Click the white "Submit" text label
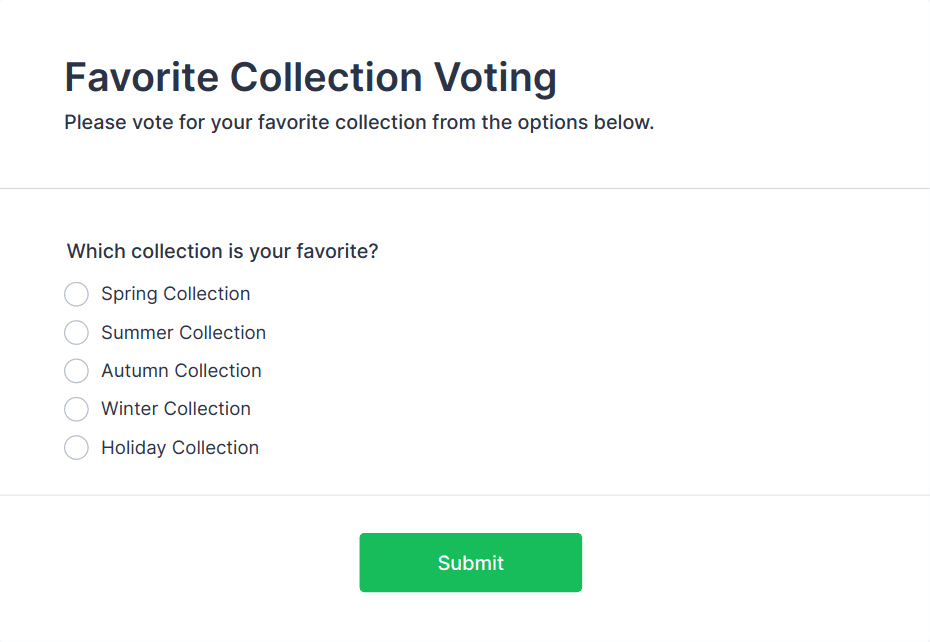930x642 pixels. point(470,563)
